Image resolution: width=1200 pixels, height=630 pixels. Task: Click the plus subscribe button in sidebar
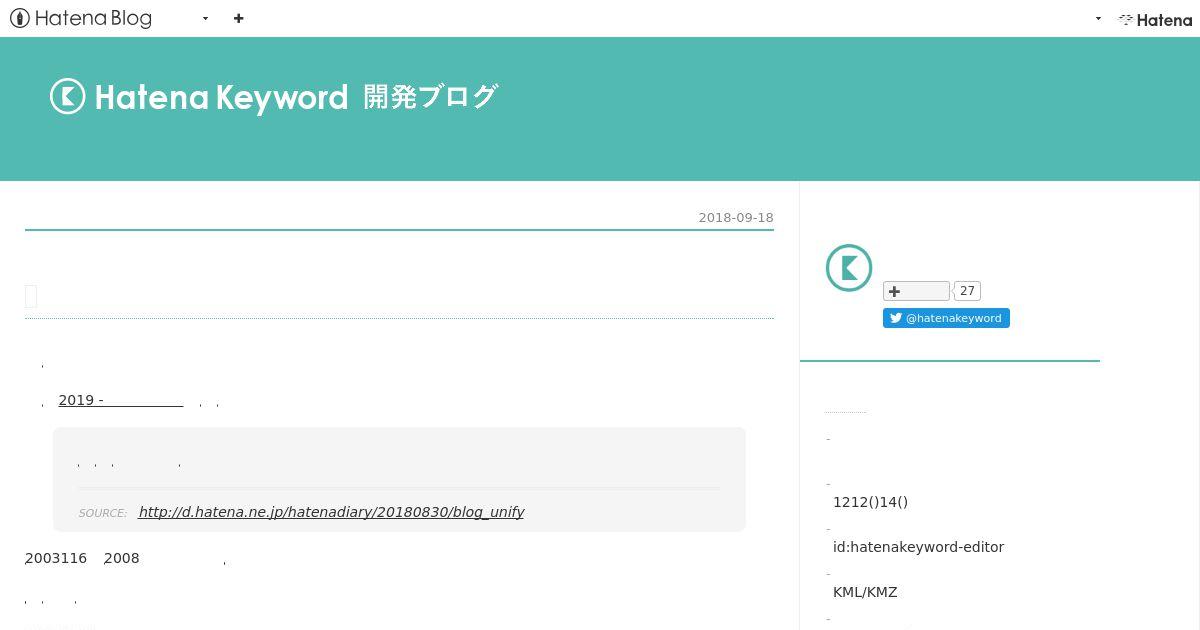[x=916, y=291]
